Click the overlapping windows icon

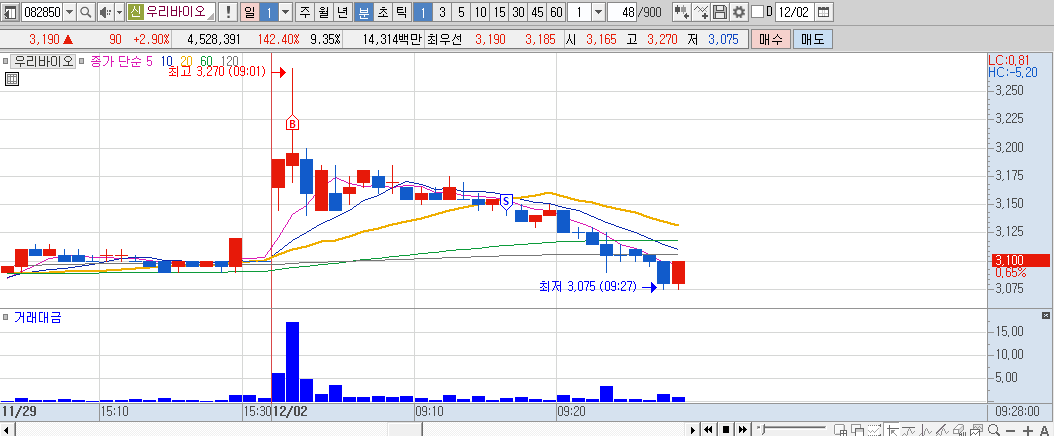coord(858,430)
